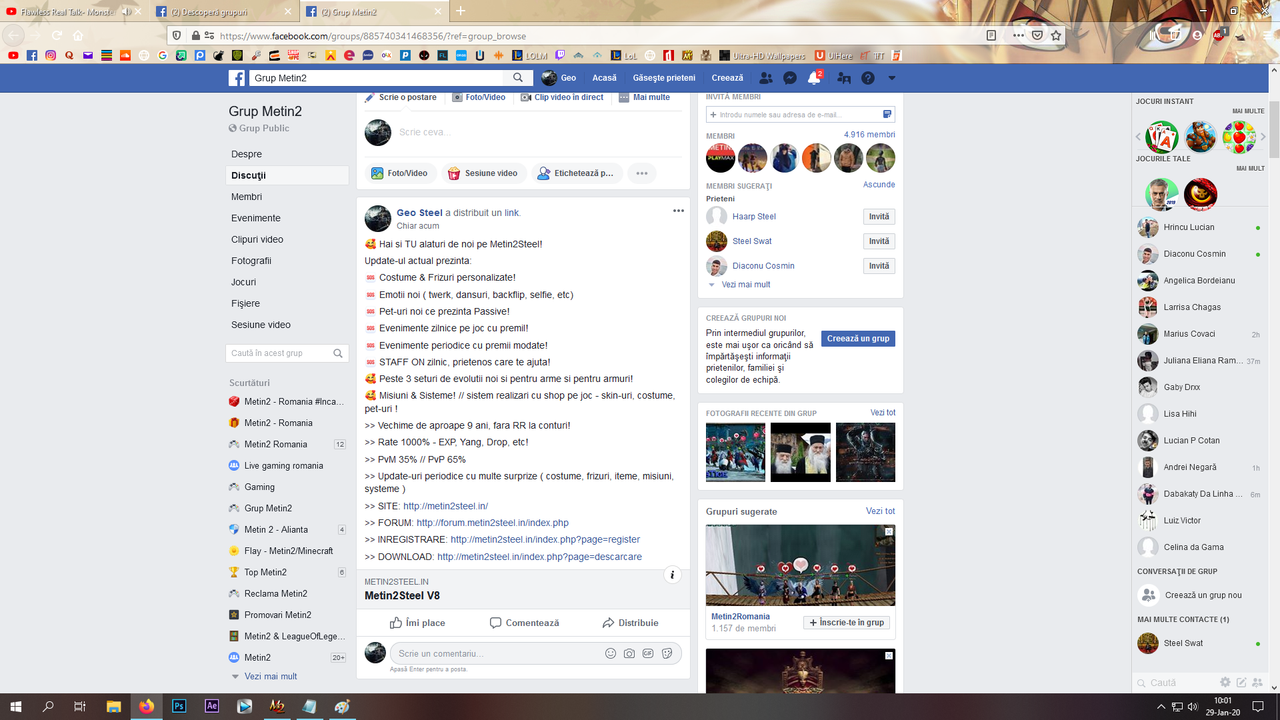Open the forum.metin2steel.in link in the post
This screenshot has height=720, width=1280.
click(492, 523)
